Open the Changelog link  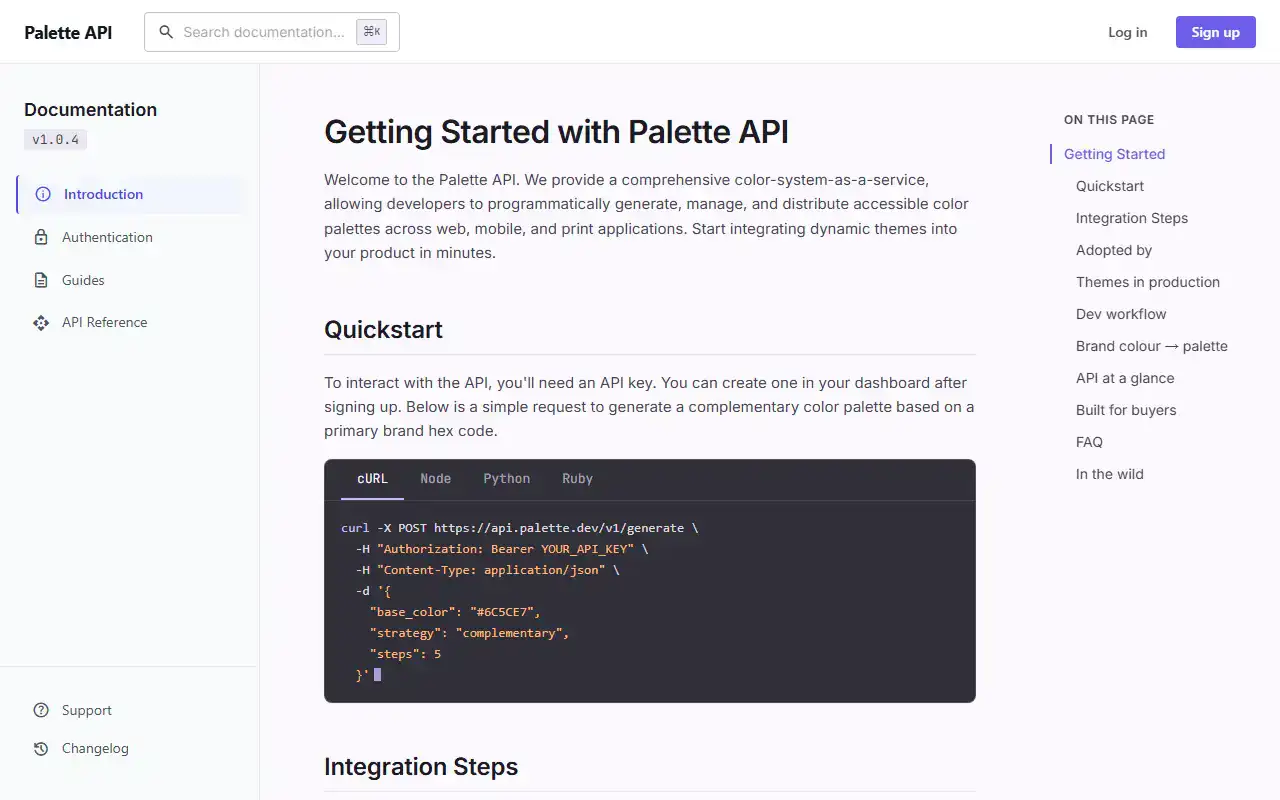coord(129,748)
